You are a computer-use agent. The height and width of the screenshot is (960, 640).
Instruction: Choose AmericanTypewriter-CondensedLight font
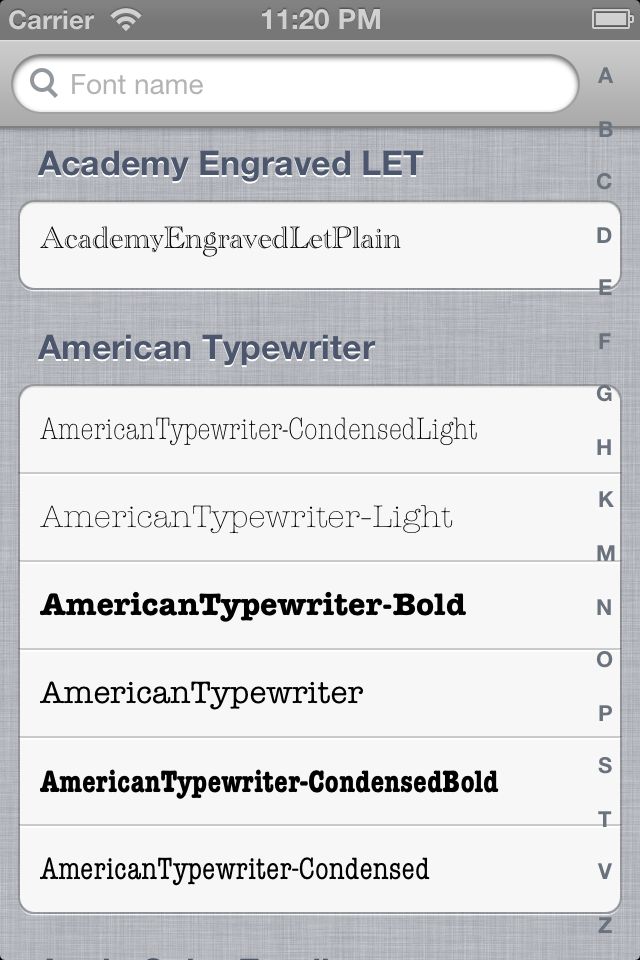coord(320,429)
